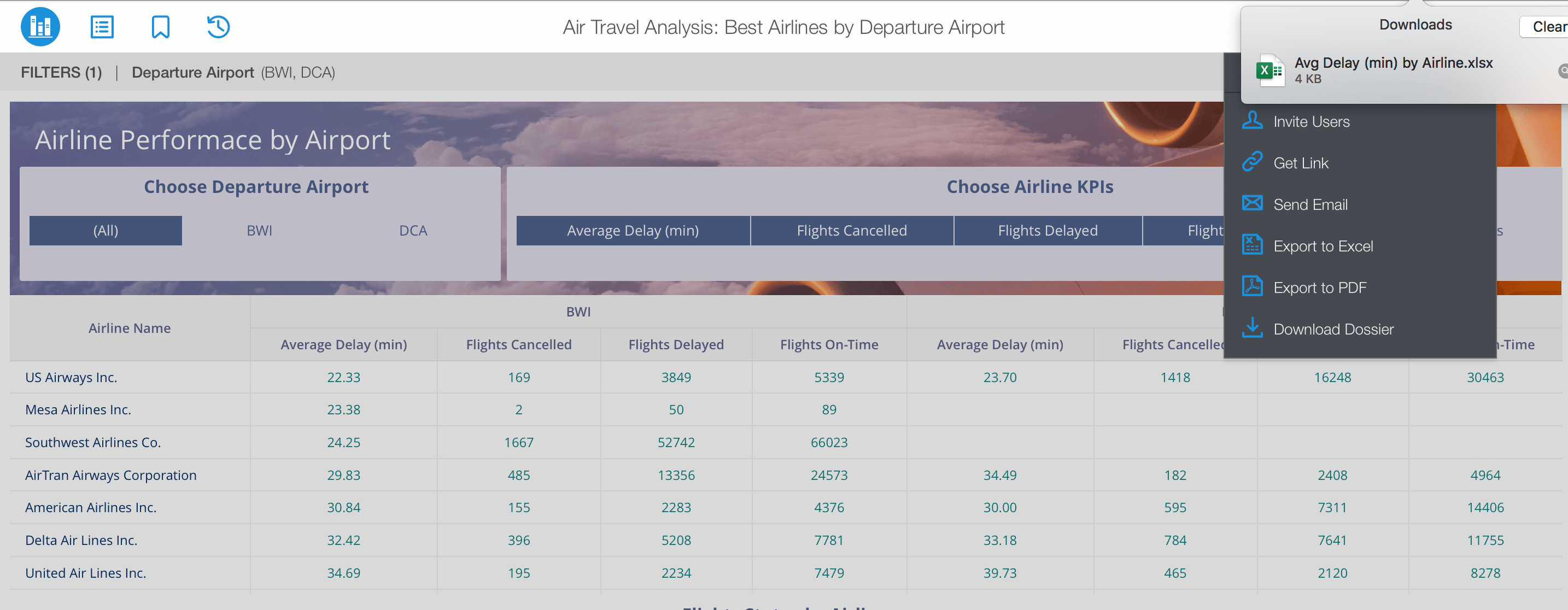The image size is (1568, 610).
Task: Open the table of contents icon
Action: click(x=102, y=27)
